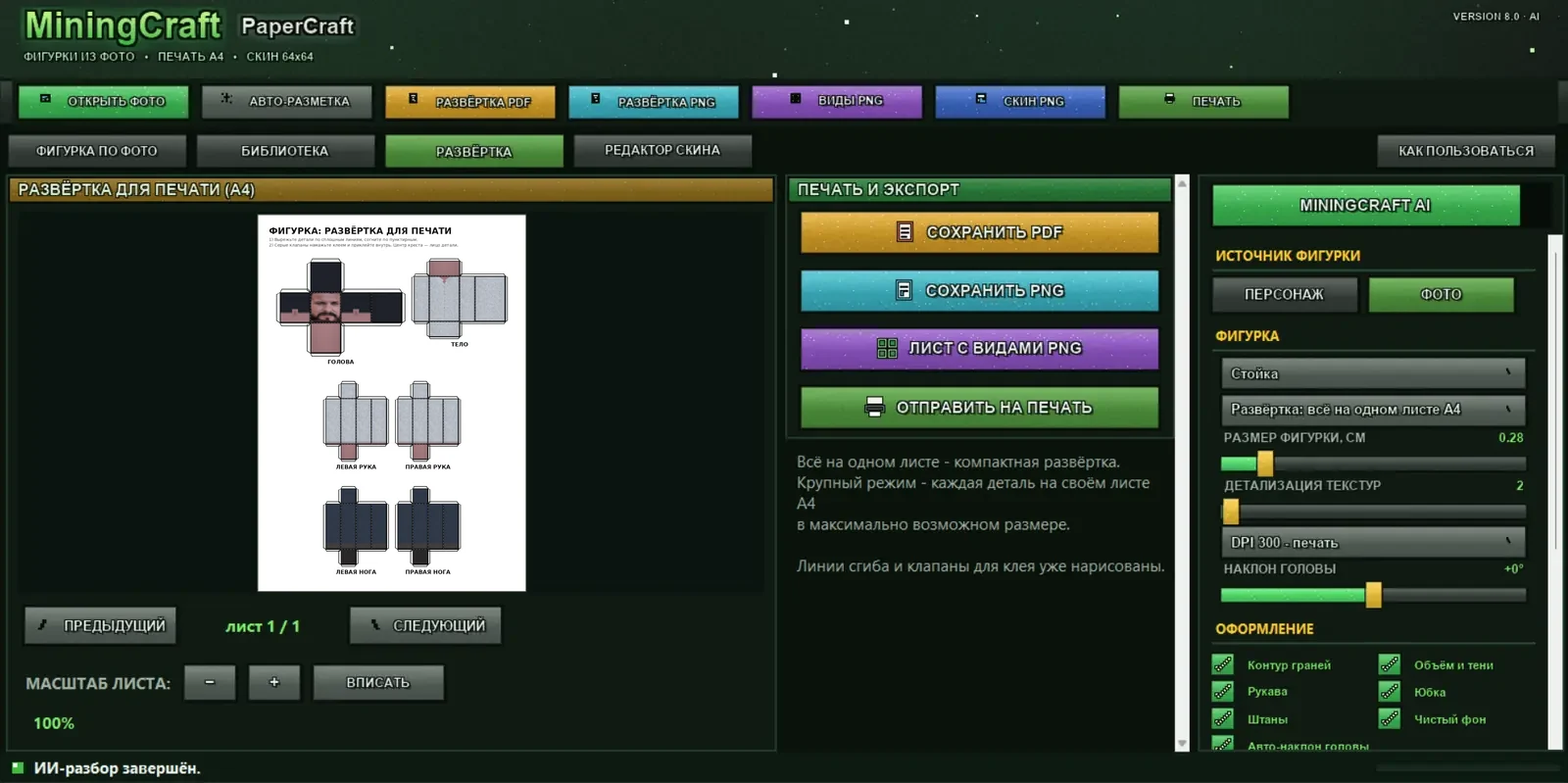The width and height of the screenshot is (1568, 783).
Task: Adjust the РАЗМЕР ФИГУРКИ slider
Action: tap(1373, 463)
